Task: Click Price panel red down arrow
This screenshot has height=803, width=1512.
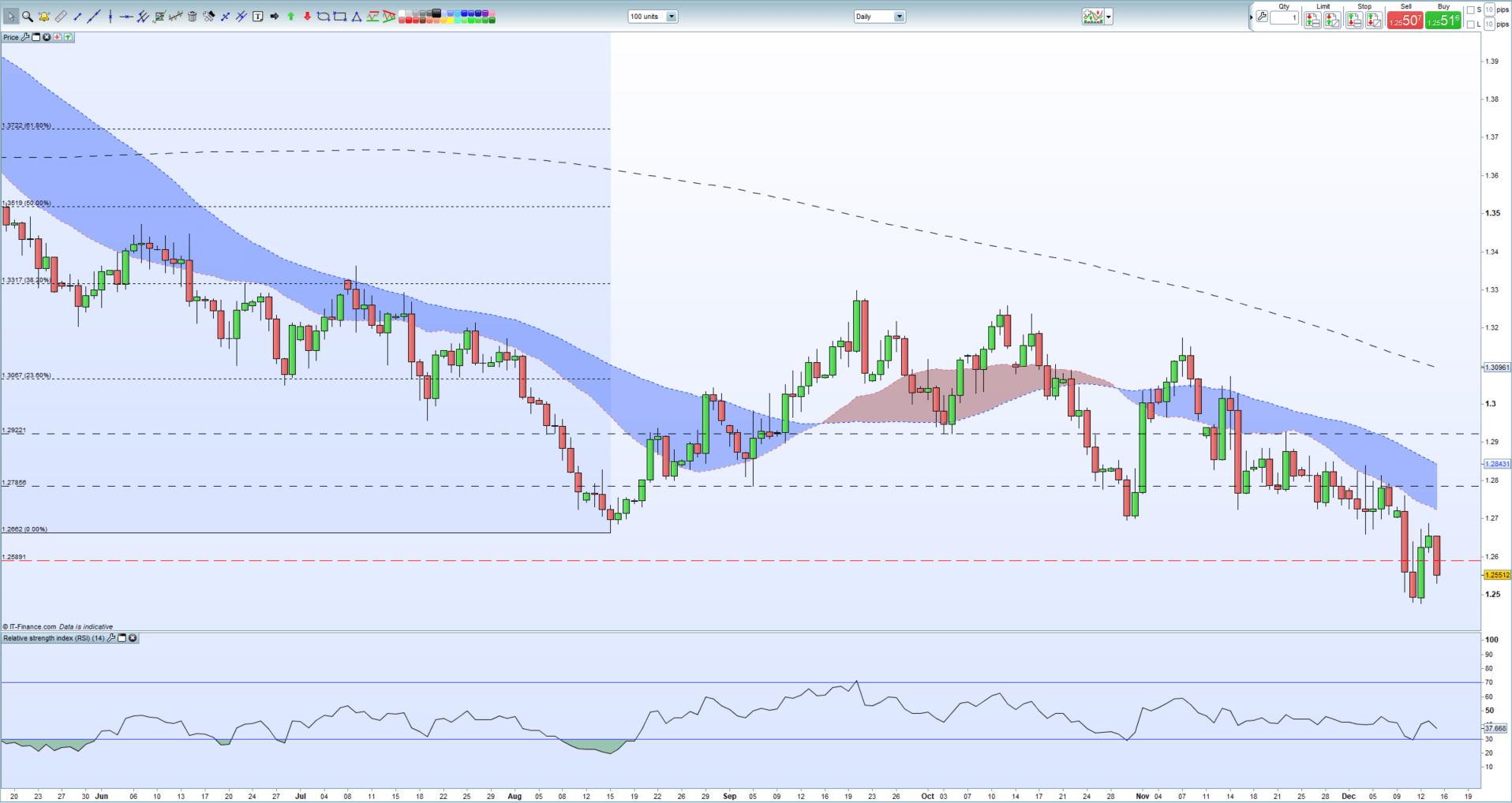Action: tap(57, 37)
